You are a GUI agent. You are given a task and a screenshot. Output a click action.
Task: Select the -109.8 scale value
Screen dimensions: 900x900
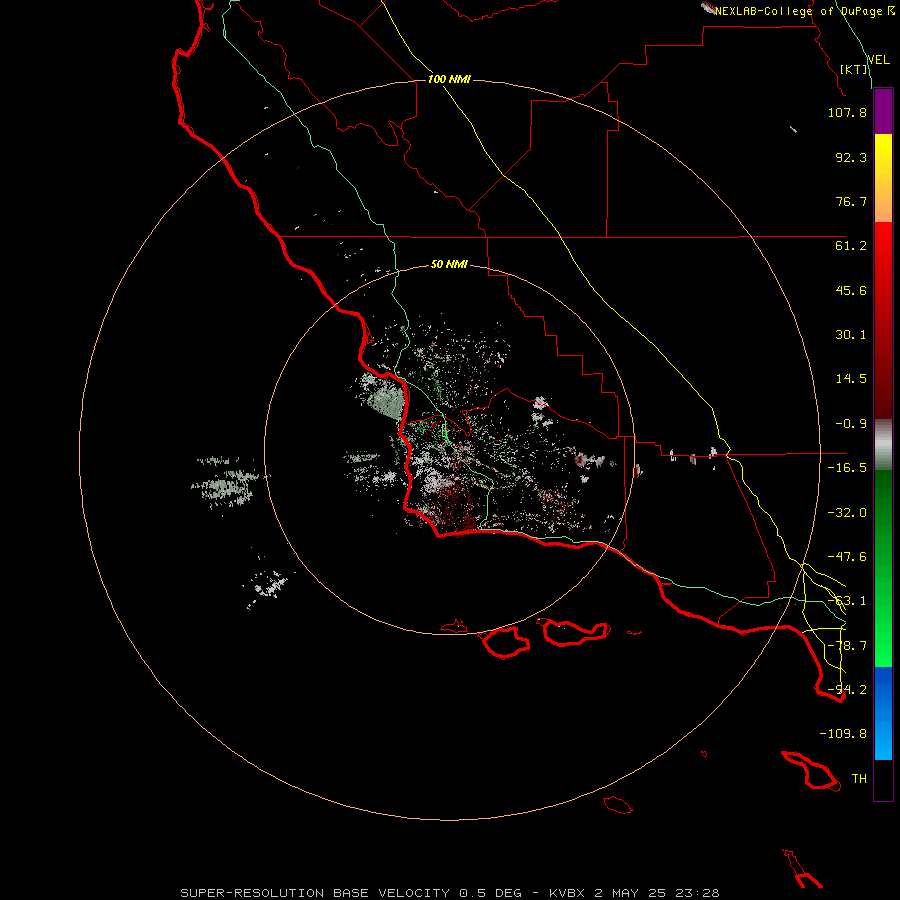click(x=843, y=734)
